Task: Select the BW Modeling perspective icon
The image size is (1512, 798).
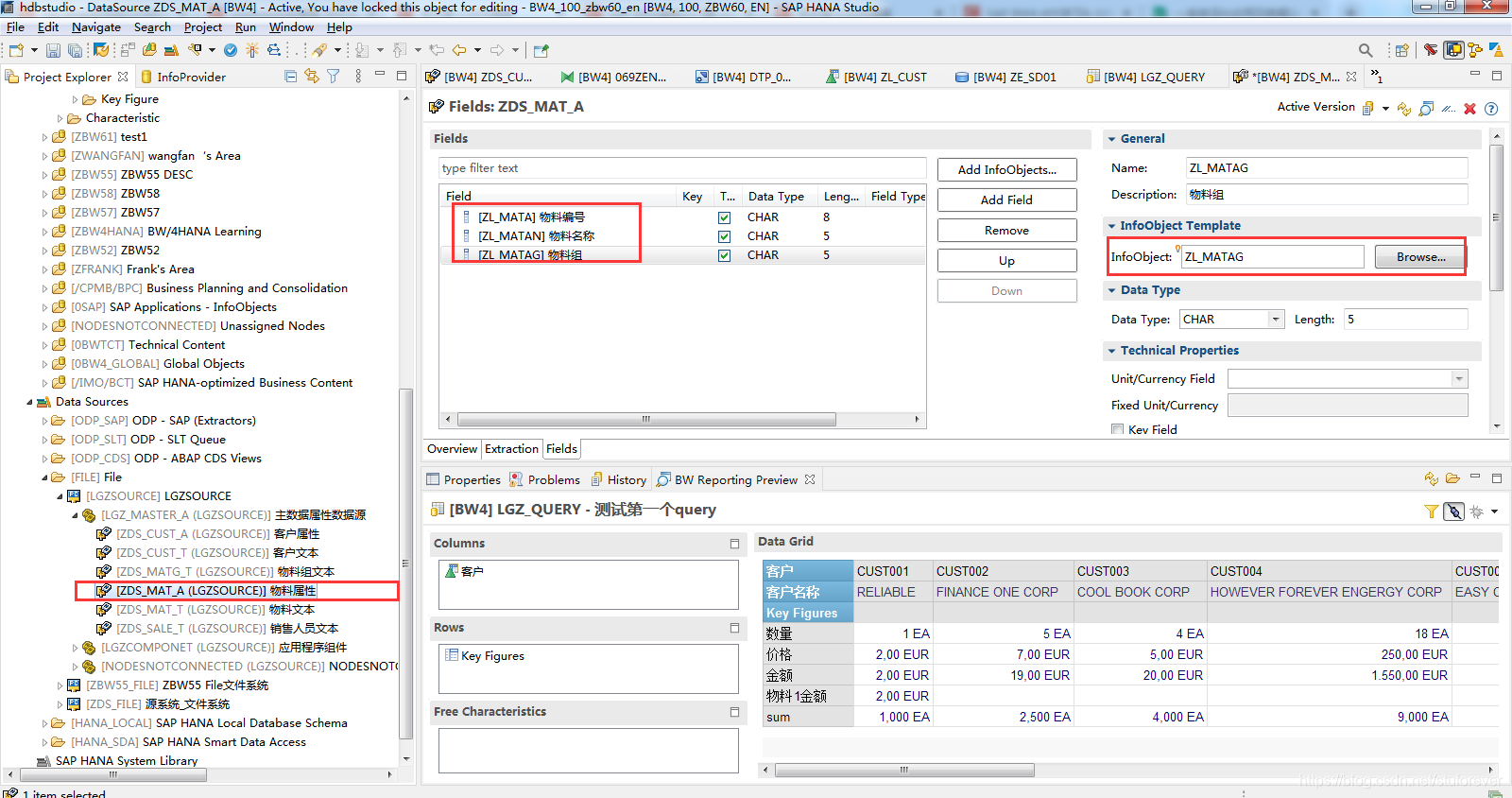Action: pos(1453,50)
